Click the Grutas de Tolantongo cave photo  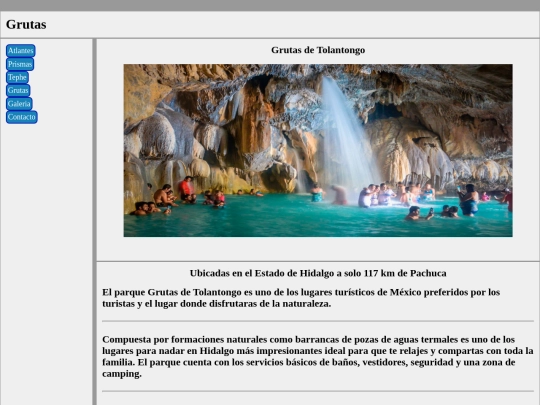pos(318,150)
